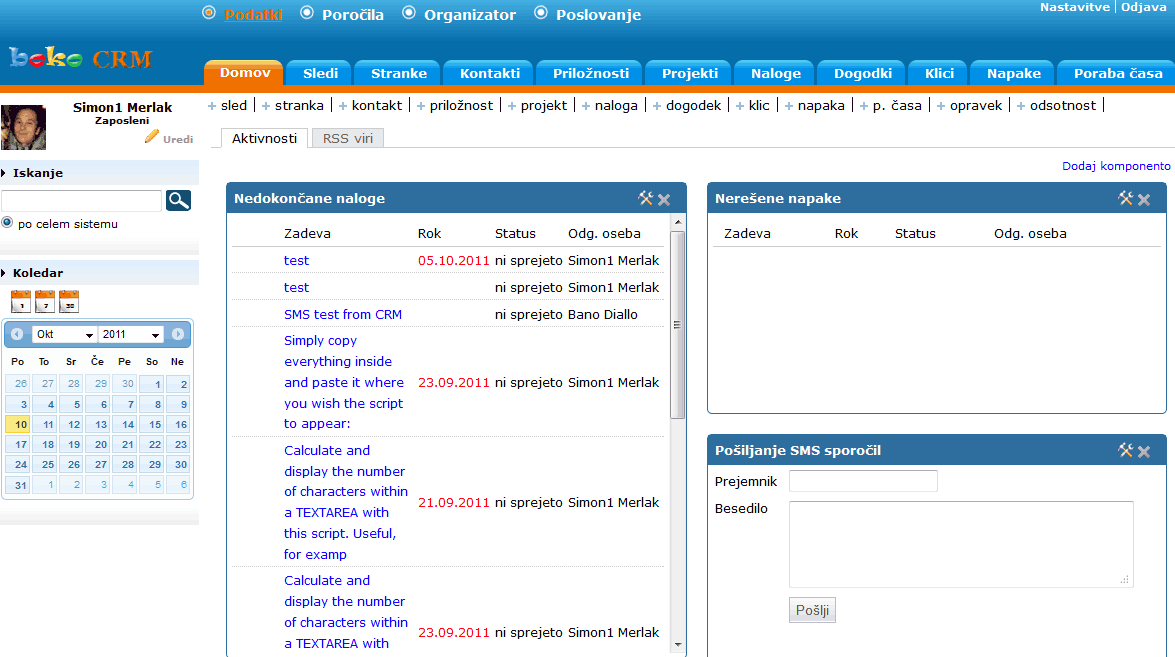This screenshot has height=657, width=1175.
Task: Select the Organizator radio option
Action: [408, 13]
